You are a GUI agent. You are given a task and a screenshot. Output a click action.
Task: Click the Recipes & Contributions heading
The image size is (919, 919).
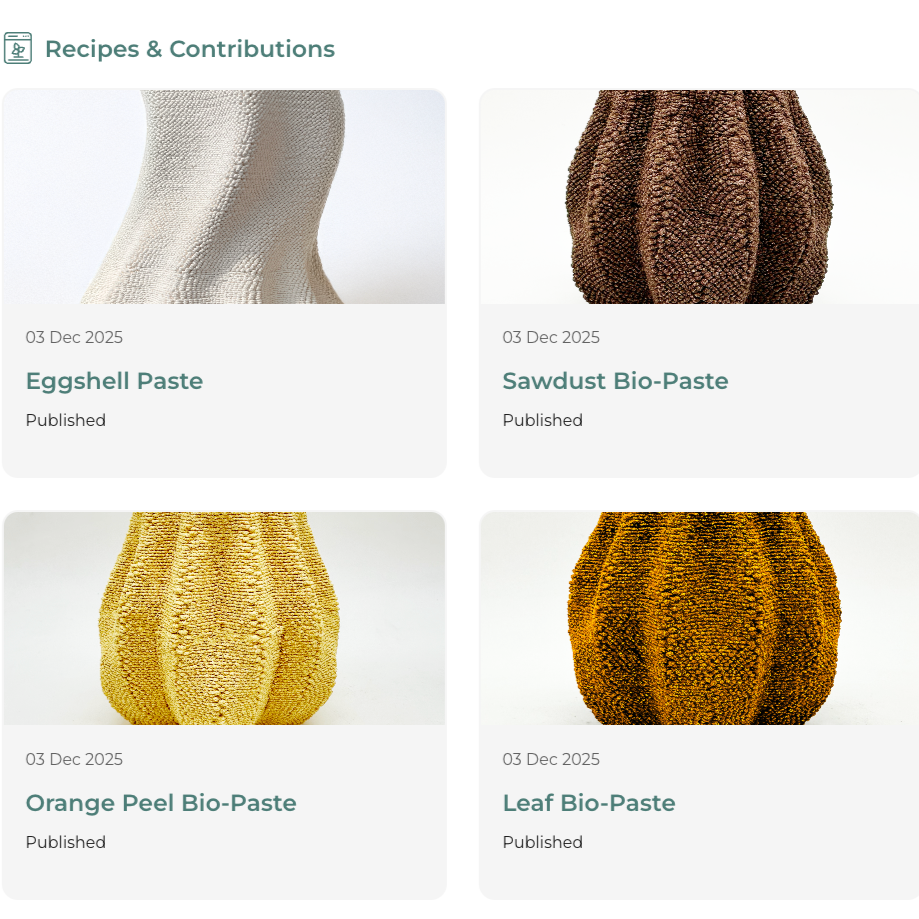pyautogui.click(x=190, y=49)
